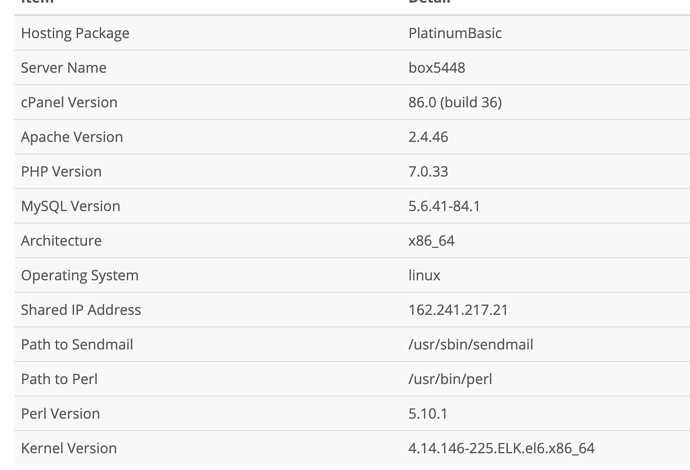Image resolution: width=690 pixels, height=470 pixels.
Task: Select the shared IP 162.241.217.21
Action: (458, 310)
